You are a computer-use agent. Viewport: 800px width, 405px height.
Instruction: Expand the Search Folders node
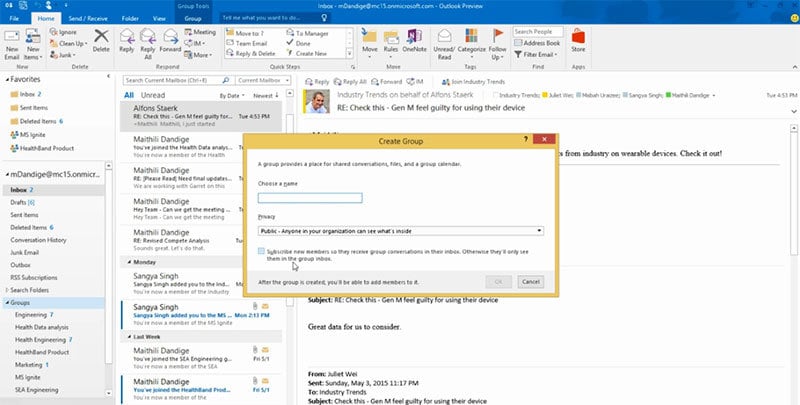coord(8,290)
